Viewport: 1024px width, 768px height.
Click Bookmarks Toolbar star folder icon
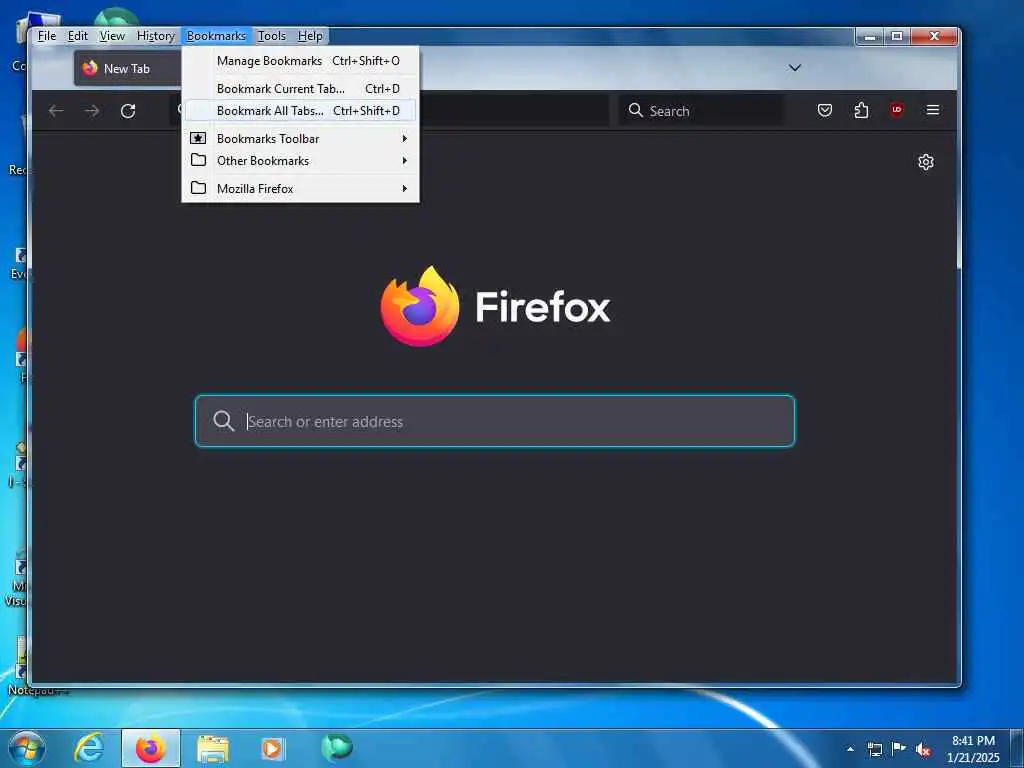click(x=198, y=138)
